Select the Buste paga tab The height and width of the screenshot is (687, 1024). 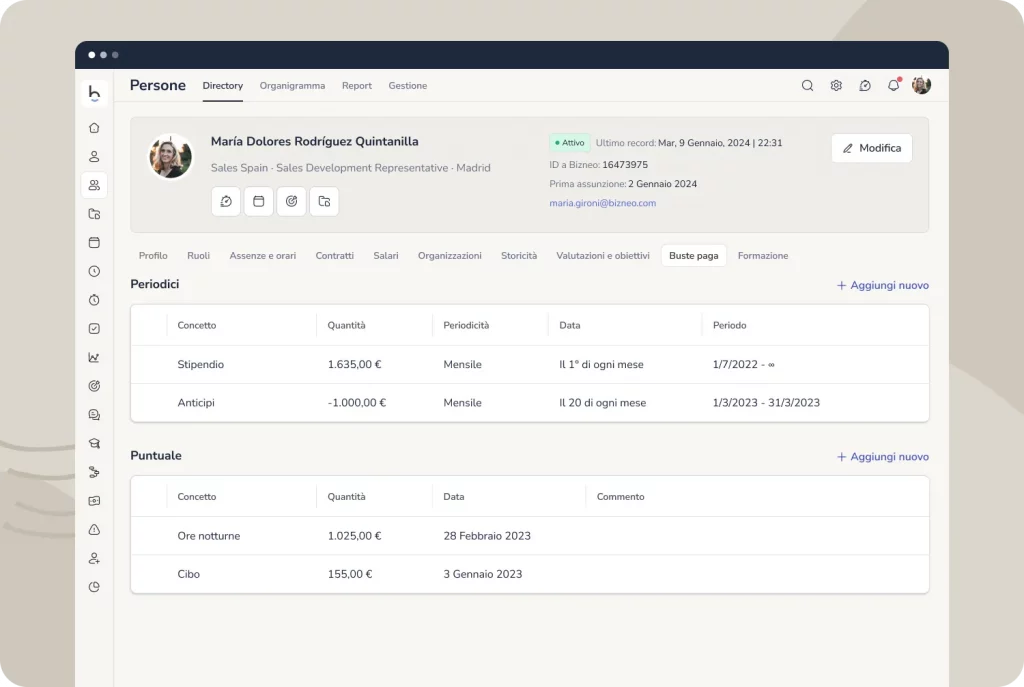pyautogui.click(x=694, y=255)
